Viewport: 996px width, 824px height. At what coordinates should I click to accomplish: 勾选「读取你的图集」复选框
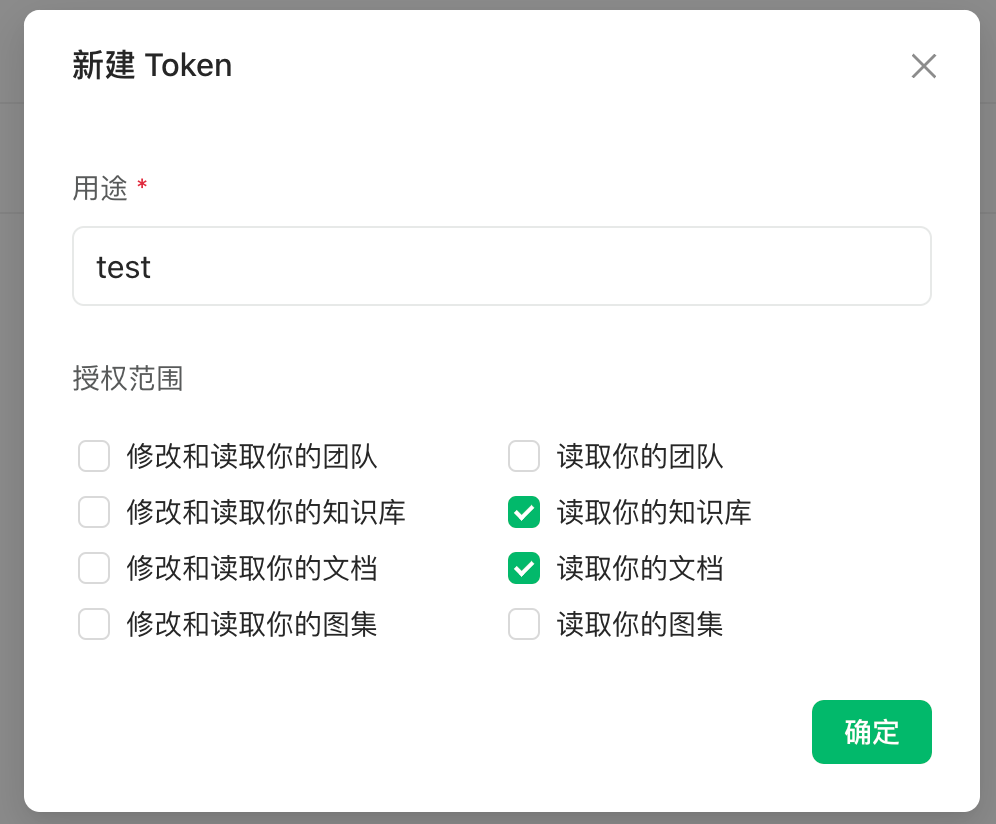pyautogui.click(x=524, y=624)
